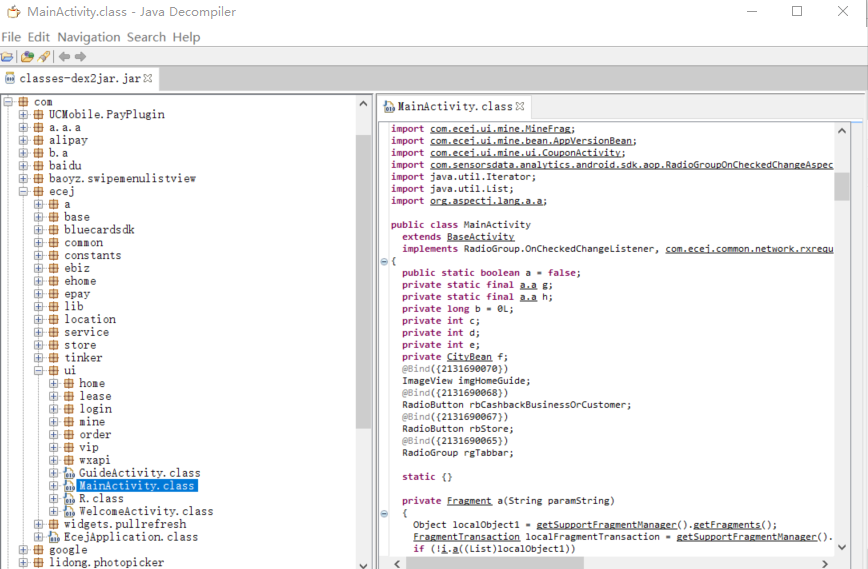Collapse the ui package node

point(38,370)
